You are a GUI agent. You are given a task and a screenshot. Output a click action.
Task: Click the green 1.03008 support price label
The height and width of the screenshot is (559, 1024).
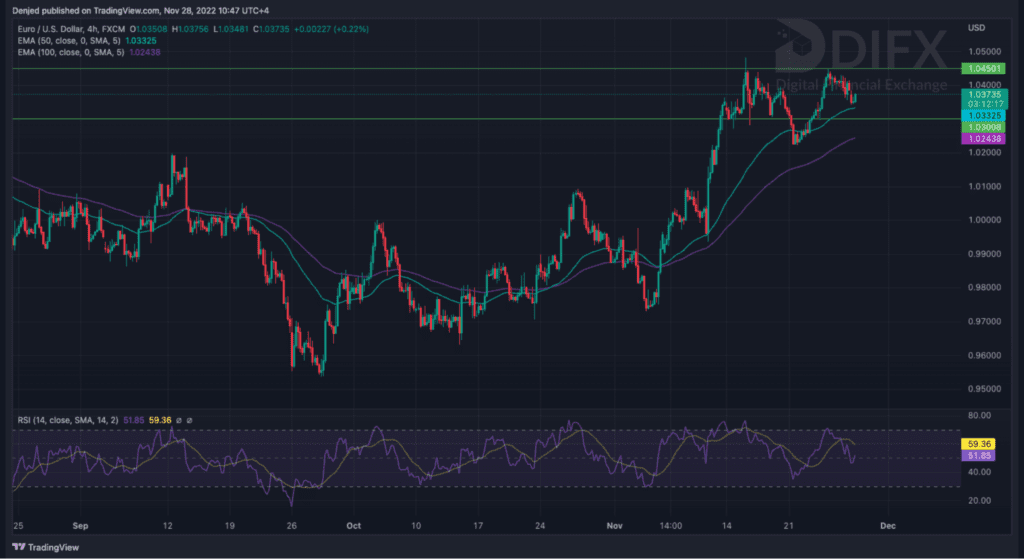point(976,128)
